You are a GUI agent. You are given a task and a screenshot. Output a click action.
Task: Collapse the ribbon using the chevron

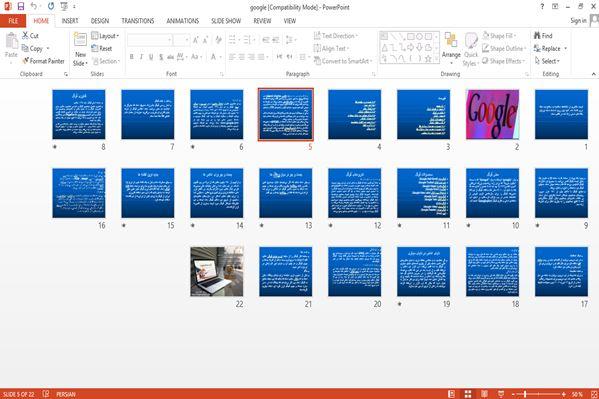point(594,74)
